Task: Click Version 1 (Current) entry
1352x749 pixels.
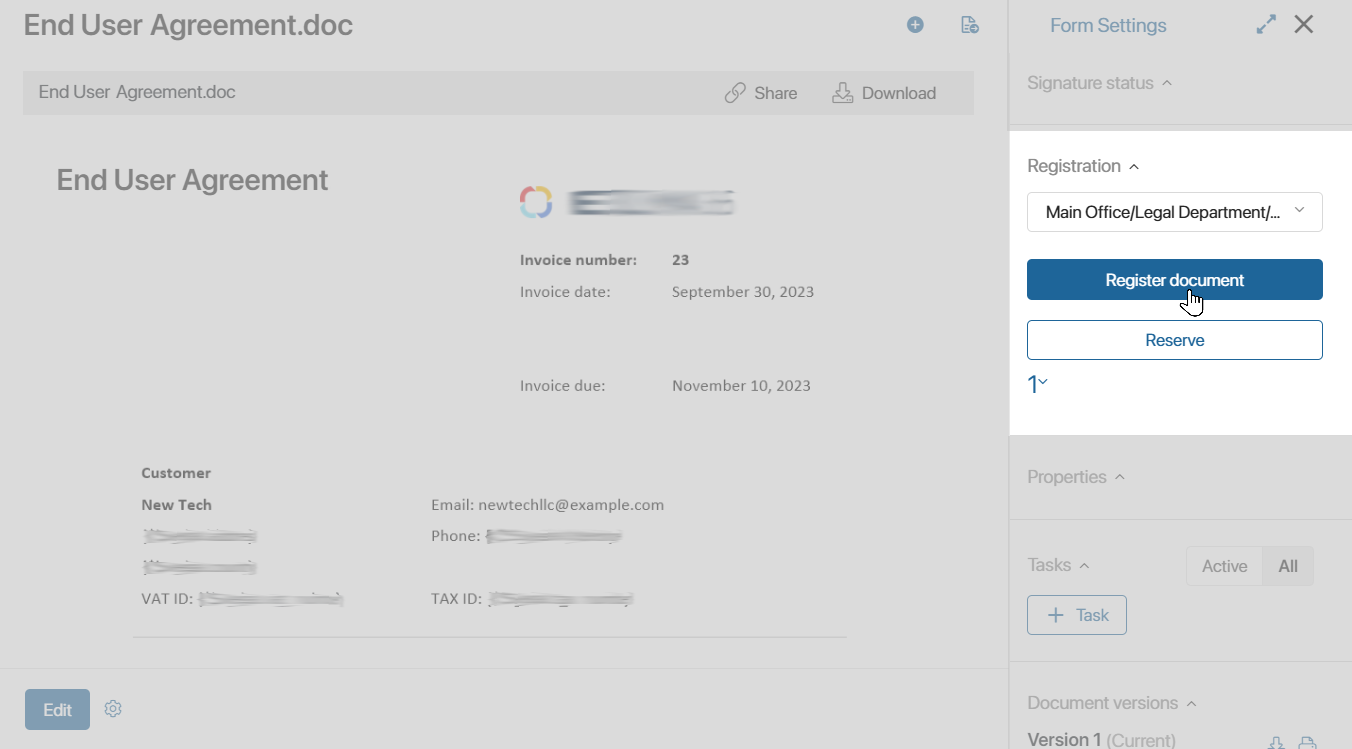Action: [1101, 740]
